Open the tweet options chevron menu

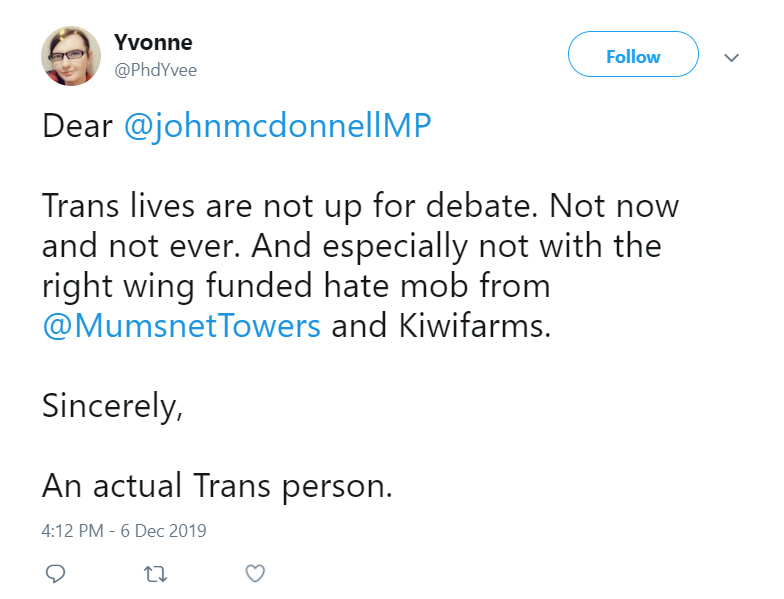(x=732, y=58)
